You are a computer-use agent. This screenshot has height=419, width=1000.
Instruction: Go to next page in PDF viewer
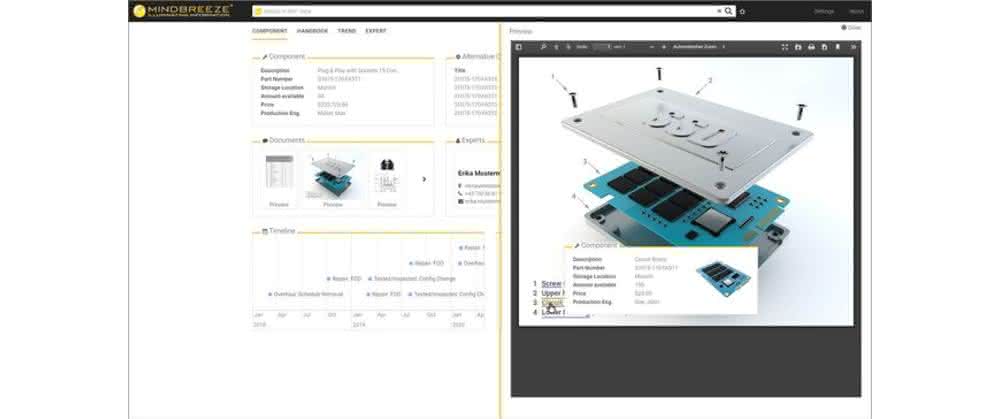[x=568, y=47]
